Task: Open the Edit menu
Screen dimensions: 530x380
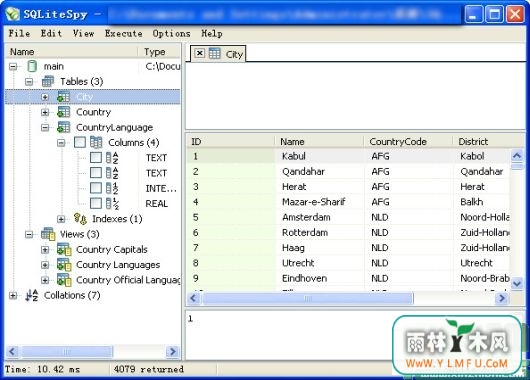Action: point(51,33)
